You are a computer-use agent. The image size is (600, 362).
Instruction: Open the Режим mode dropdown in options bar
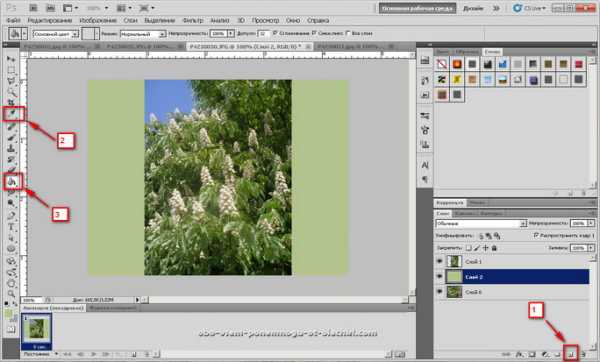tap(143, 34)
